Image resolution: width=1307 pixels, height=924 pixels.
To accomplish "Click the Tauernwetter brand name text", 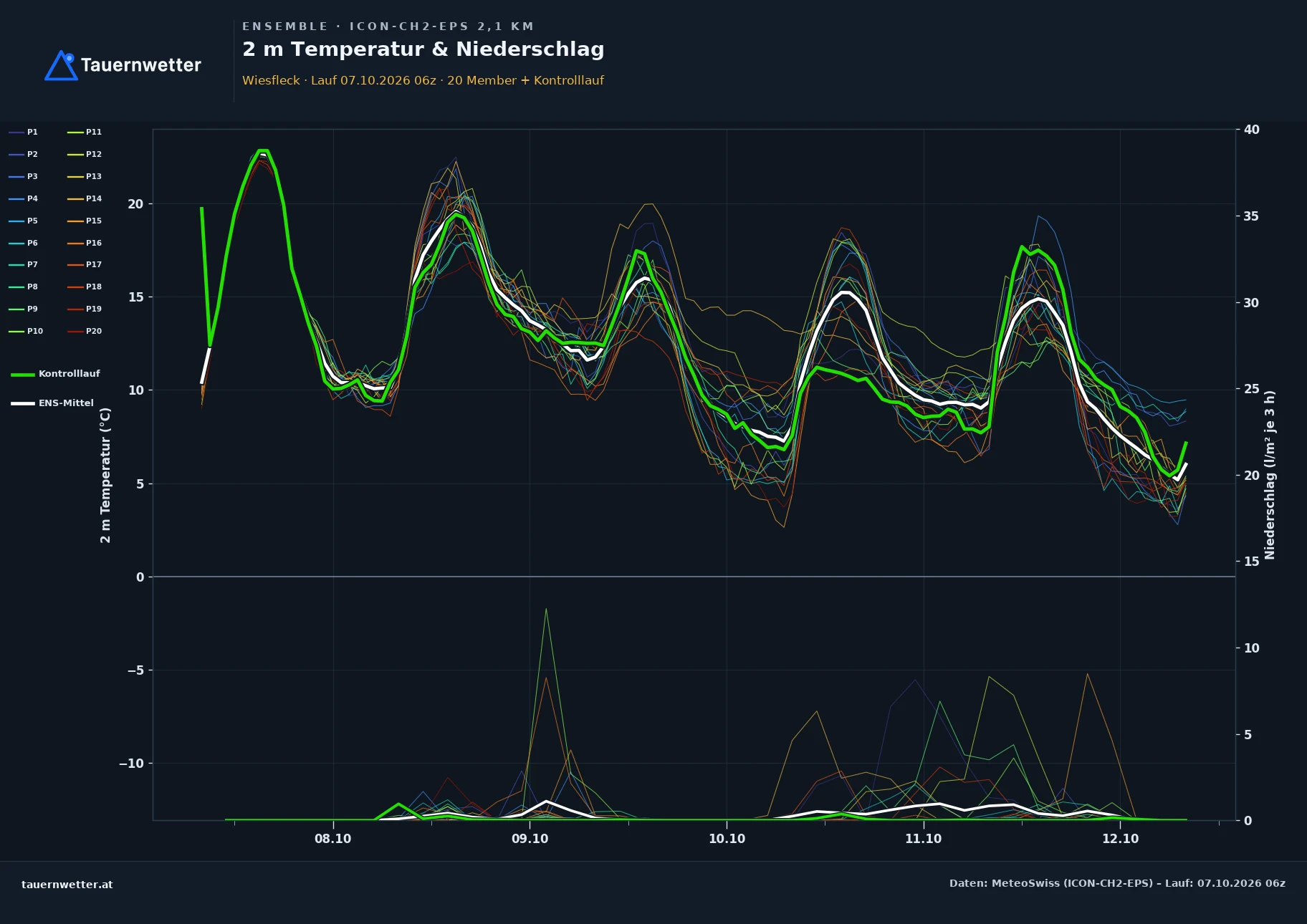I will 141,65.
